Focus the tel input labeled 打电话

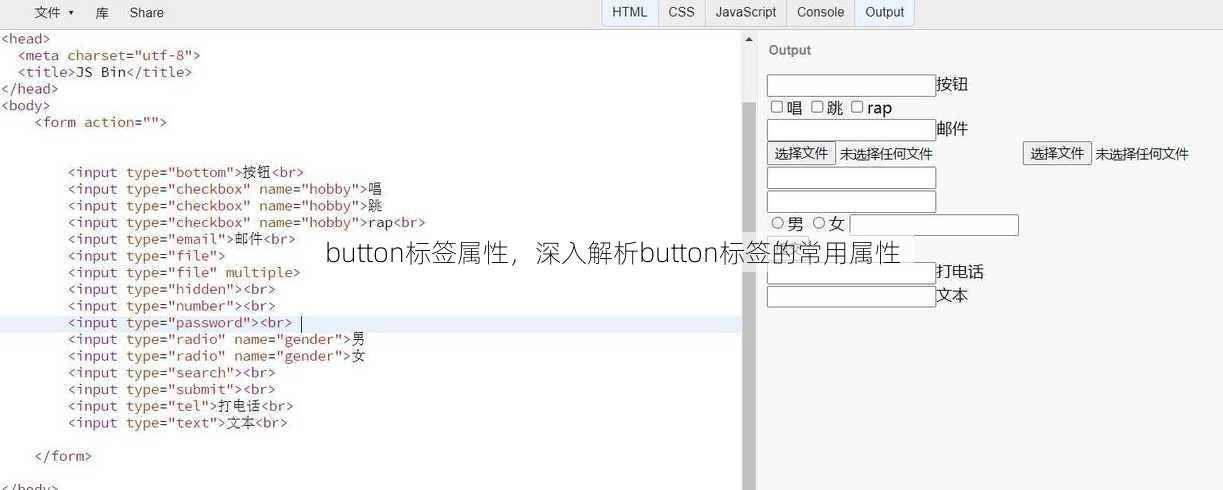tap(851, 273)
